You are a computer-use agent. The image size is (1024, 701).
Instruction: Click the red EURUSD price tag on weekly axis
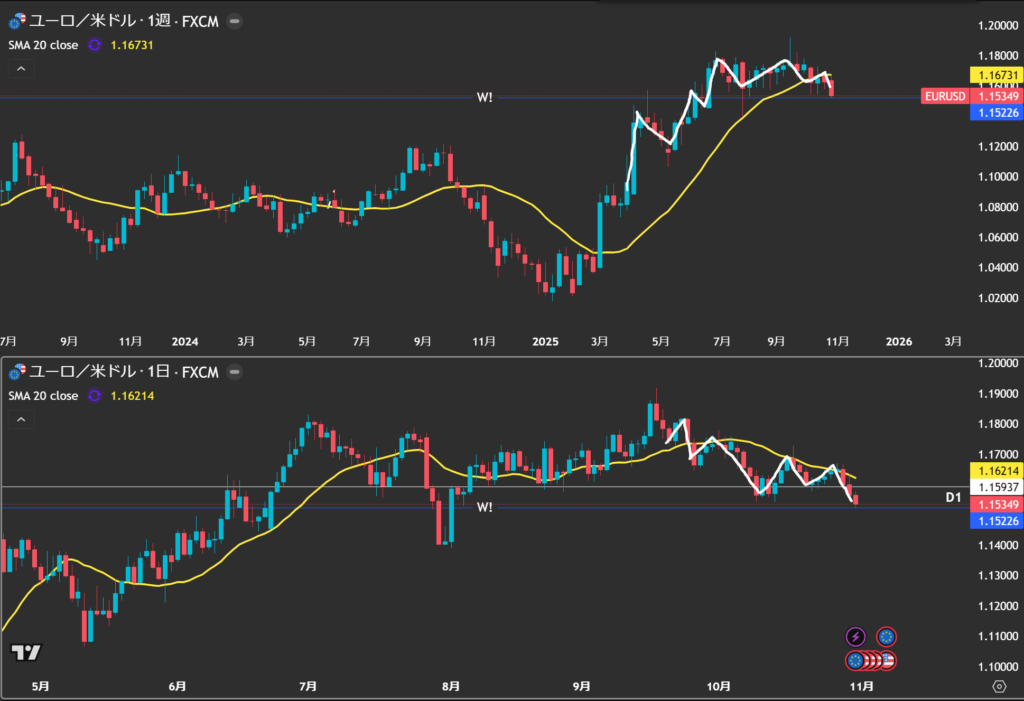[x=943, y=96]
